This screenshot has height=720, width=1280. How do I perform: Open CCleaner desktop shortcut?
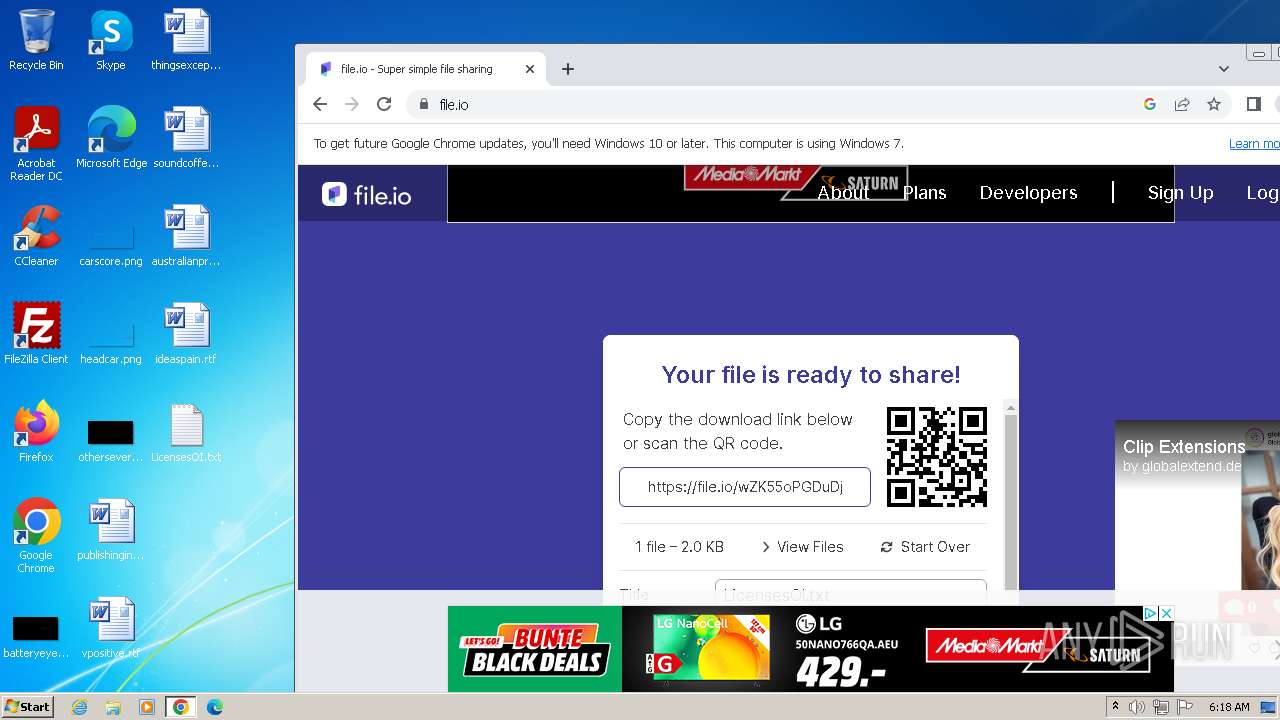(x=36, y=236)
